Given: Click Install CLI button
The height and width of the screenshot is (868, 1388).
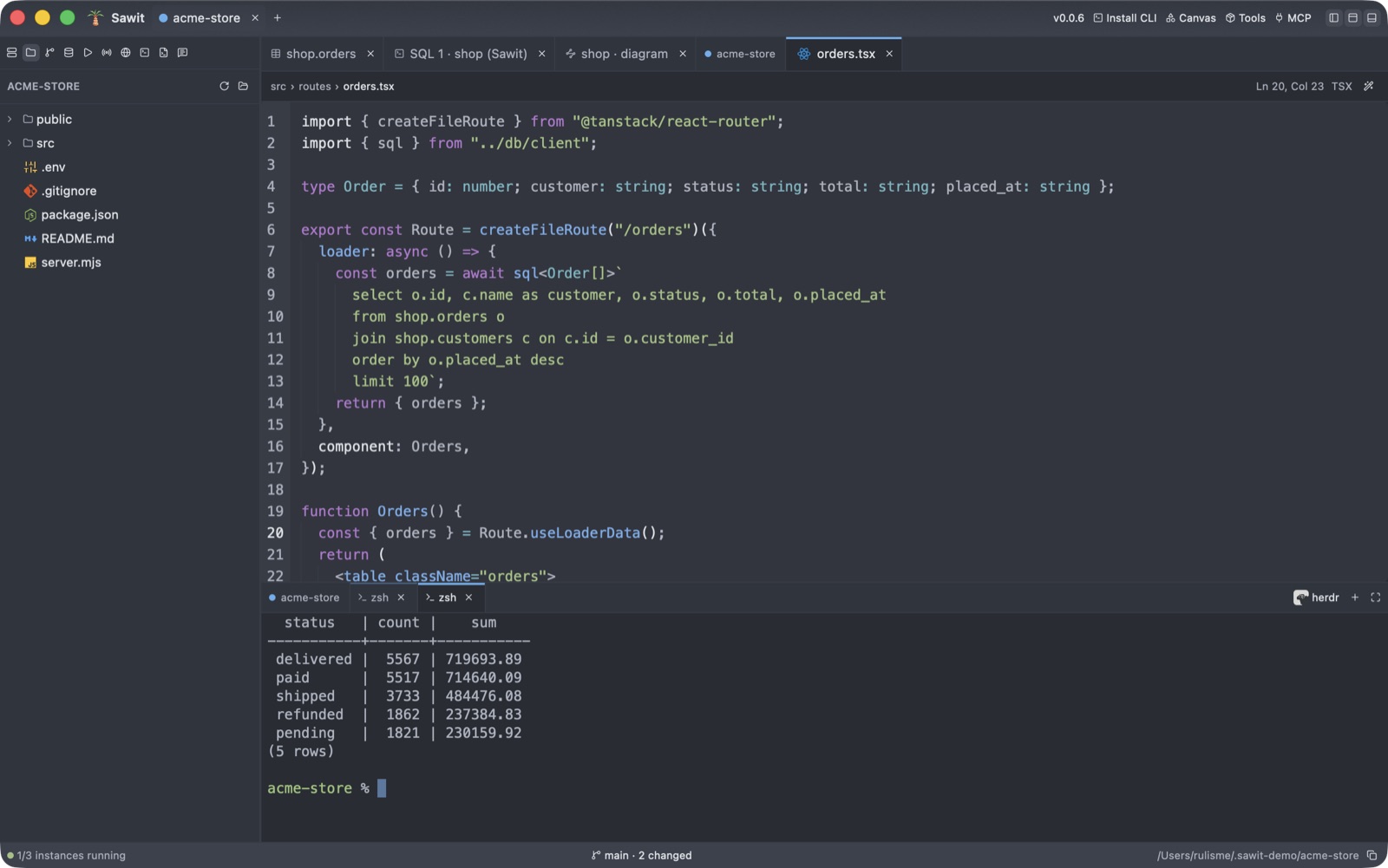Looking at the screenshot, I should tap(1125, 17).
